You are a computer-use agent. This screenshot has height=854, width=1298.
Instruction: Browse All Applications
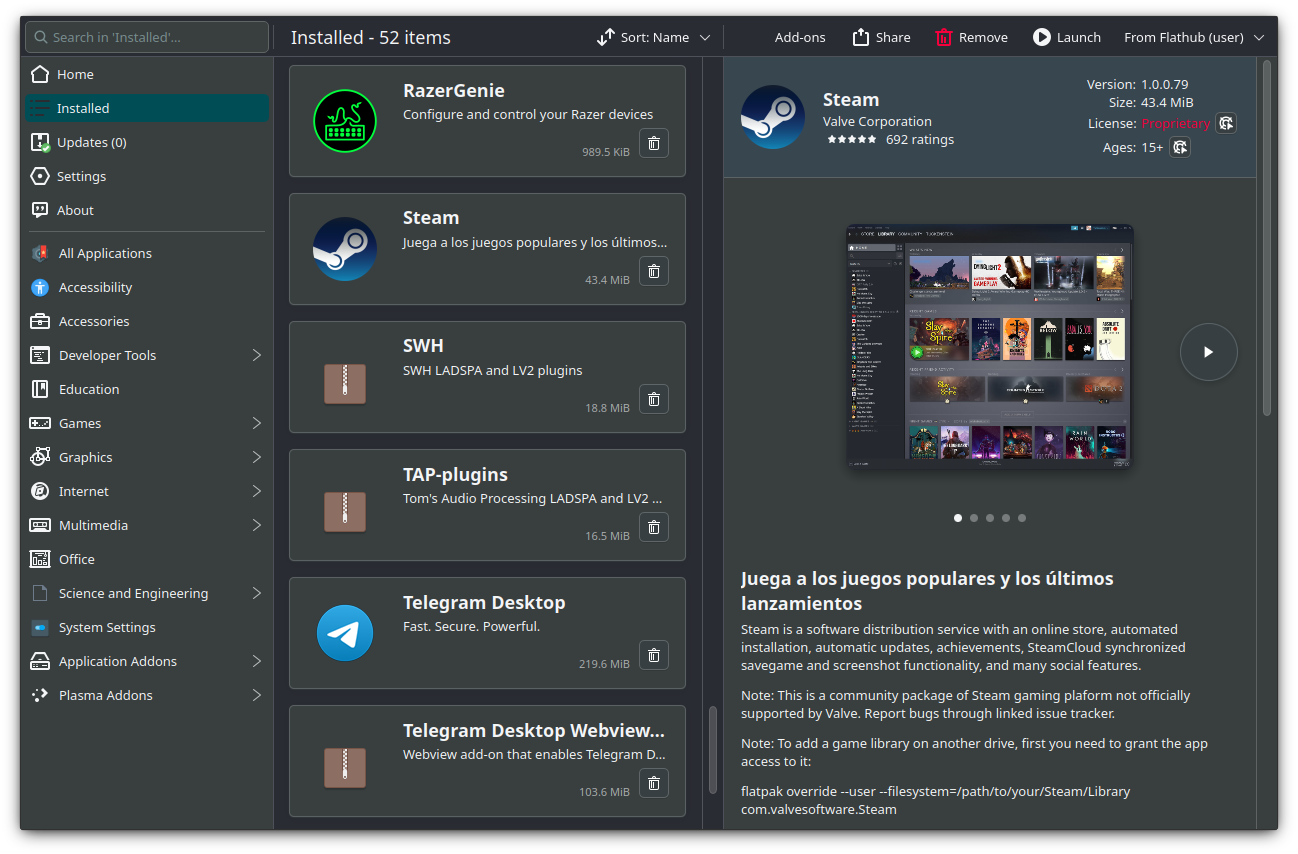pos(147,253)
